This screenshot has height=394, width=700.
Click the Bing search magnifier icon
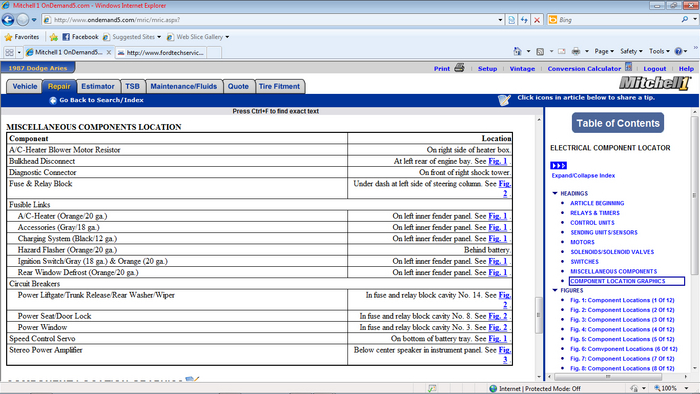pos(685,20)
